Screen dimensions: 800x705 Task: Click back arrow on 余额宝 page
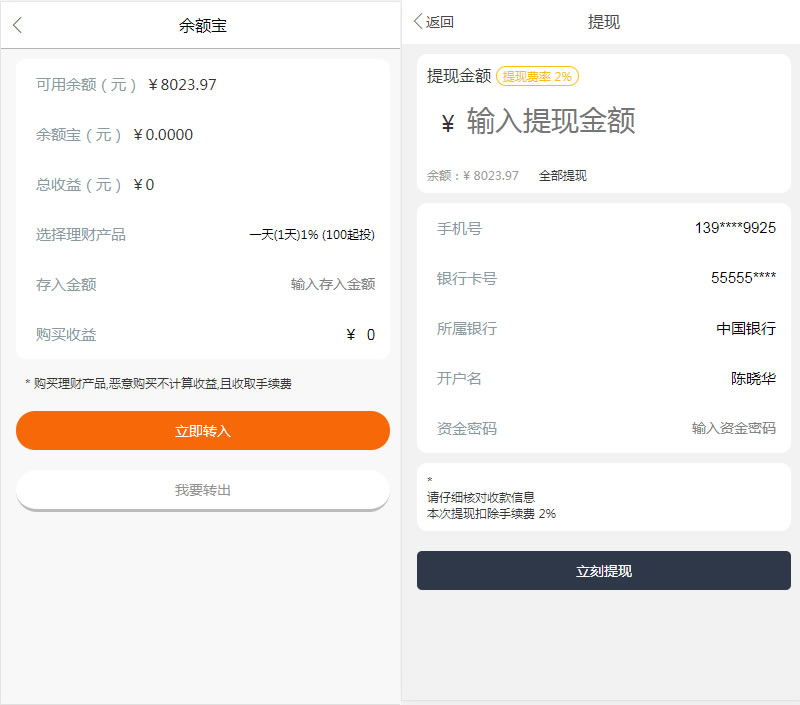[17, 26]
